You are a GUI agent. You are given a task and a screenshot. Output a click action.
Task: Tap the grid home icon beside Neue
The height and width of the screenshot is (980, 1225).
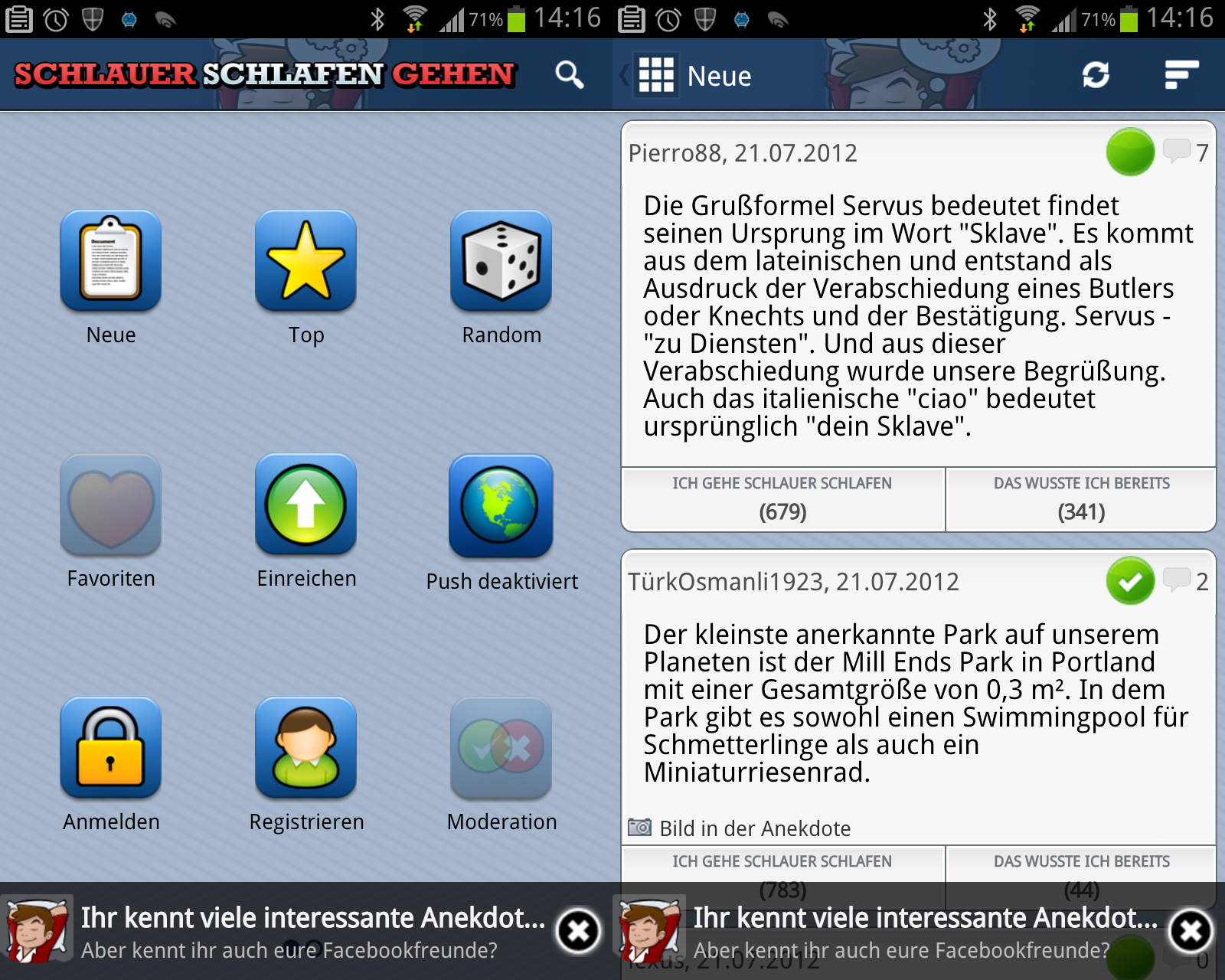coord(656,75)
